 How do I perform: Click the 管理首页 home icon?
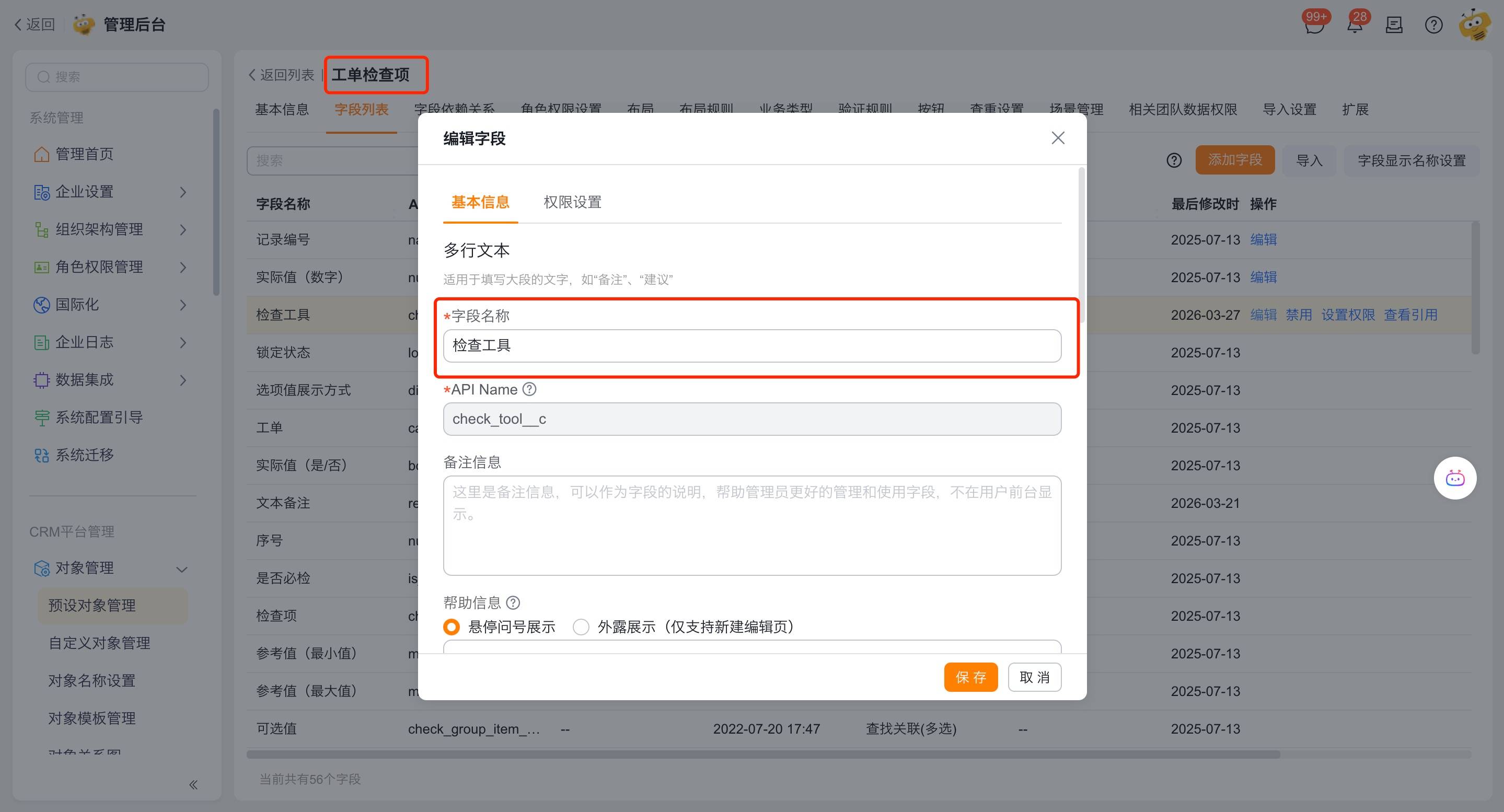pos(41,154)
